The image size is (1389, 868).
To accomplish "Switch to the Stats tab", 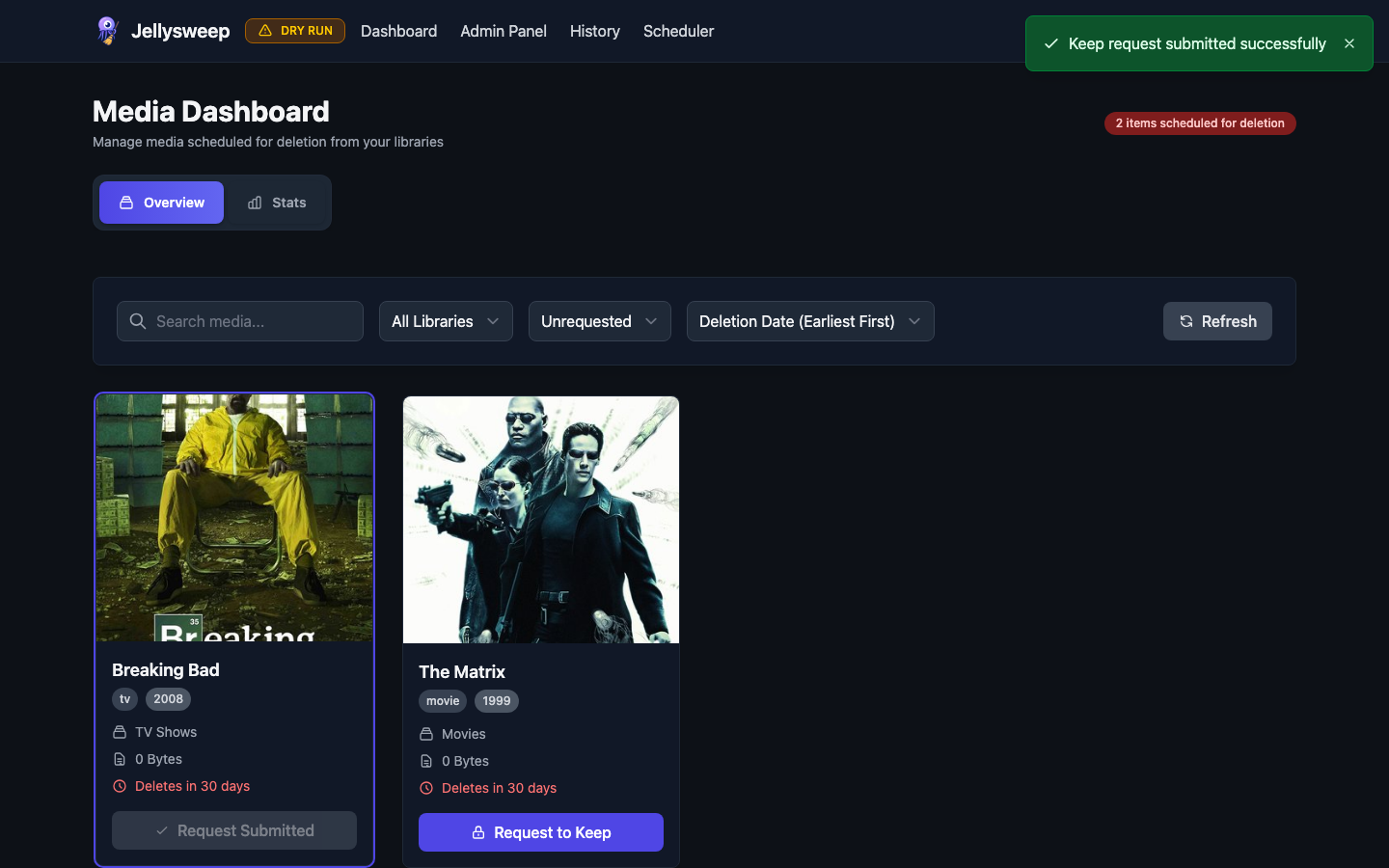I will tap(277, 203).
